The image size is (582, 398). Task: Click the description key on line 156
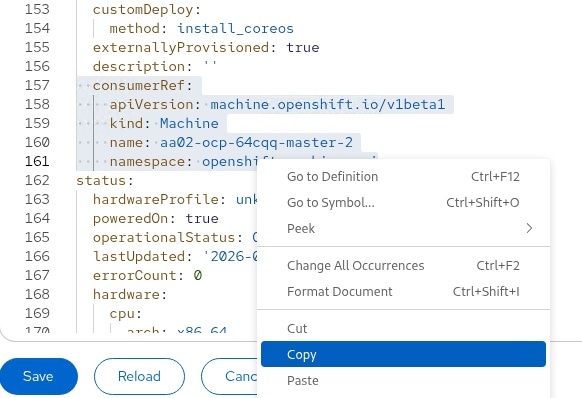138,66
